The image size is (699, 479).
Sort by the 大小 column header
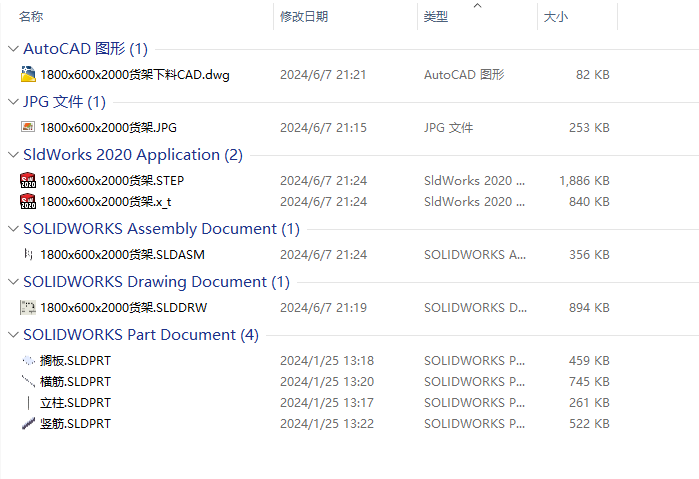[556, 17]
